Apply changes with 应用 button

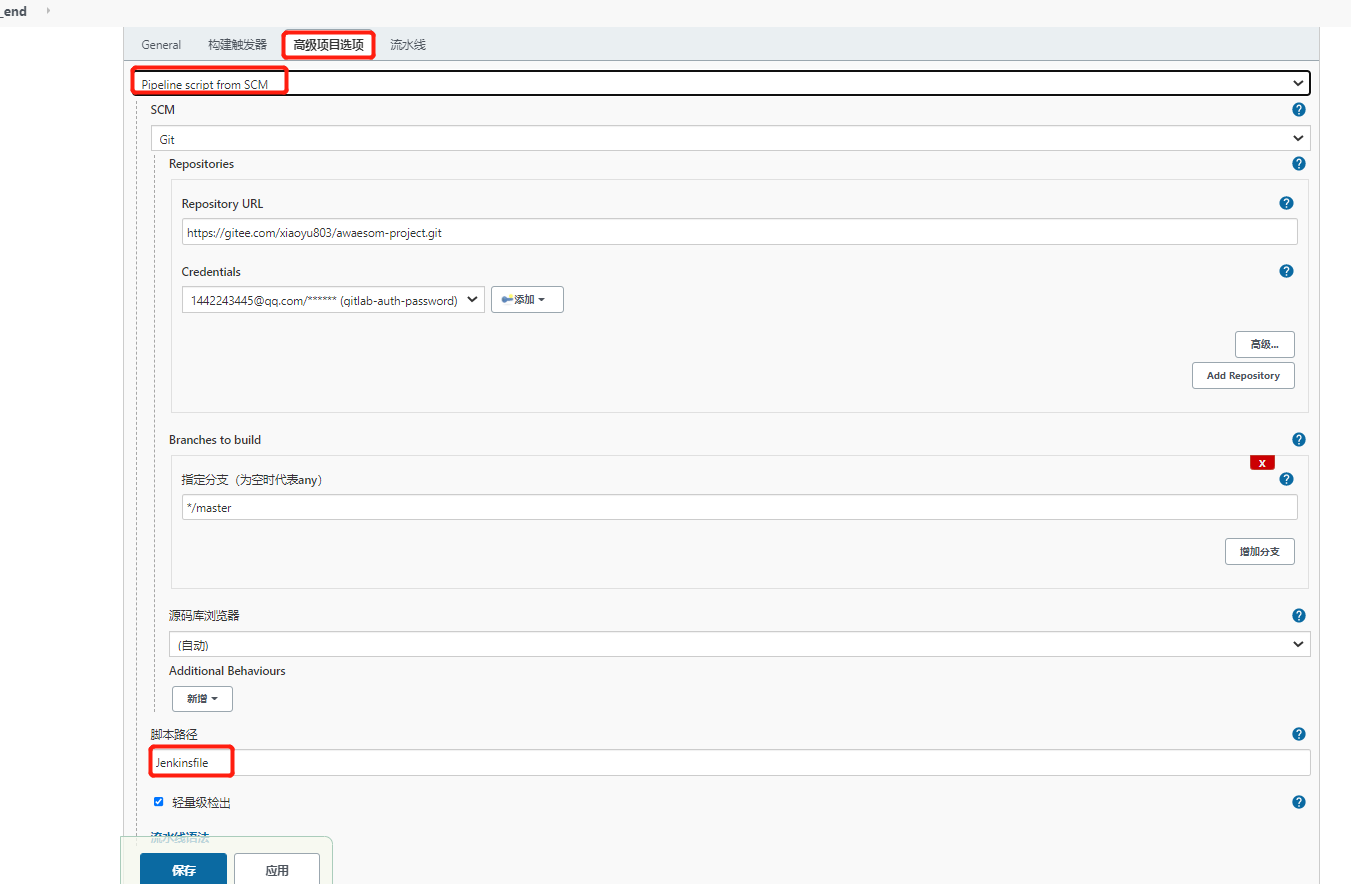point(277,870)
